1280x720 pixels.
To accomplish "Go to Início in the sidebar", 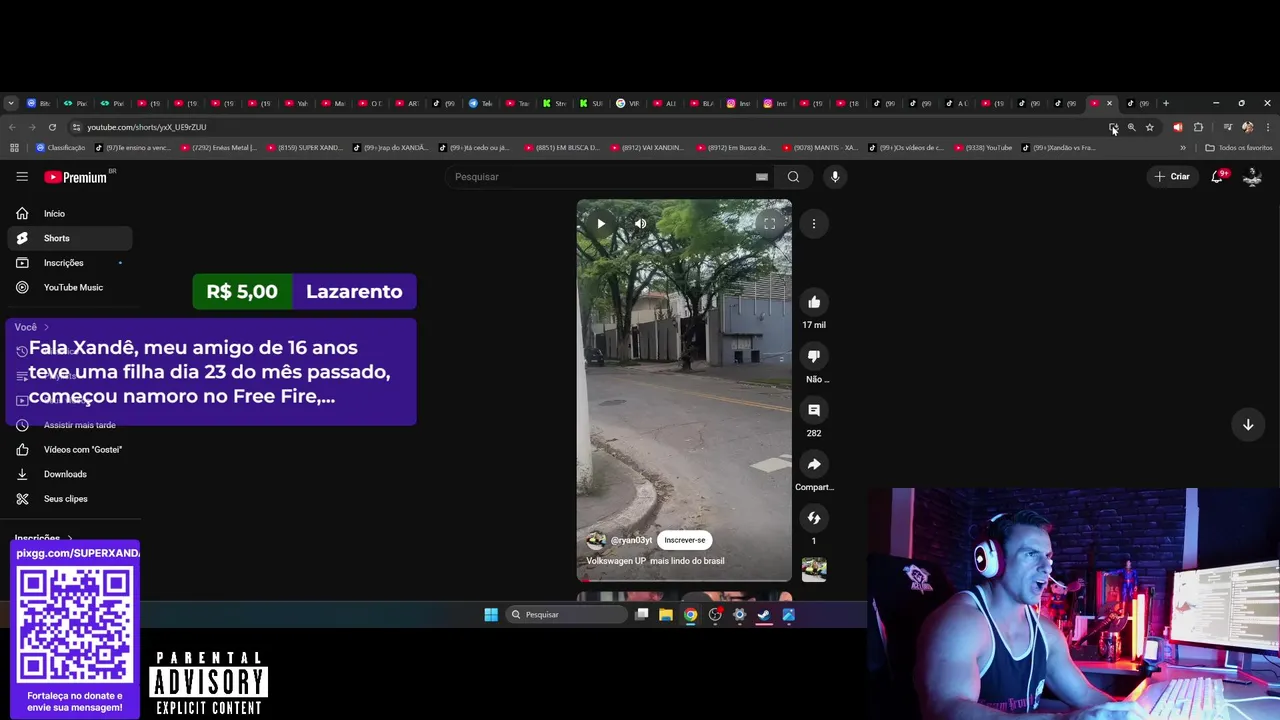I will point(69,213).
